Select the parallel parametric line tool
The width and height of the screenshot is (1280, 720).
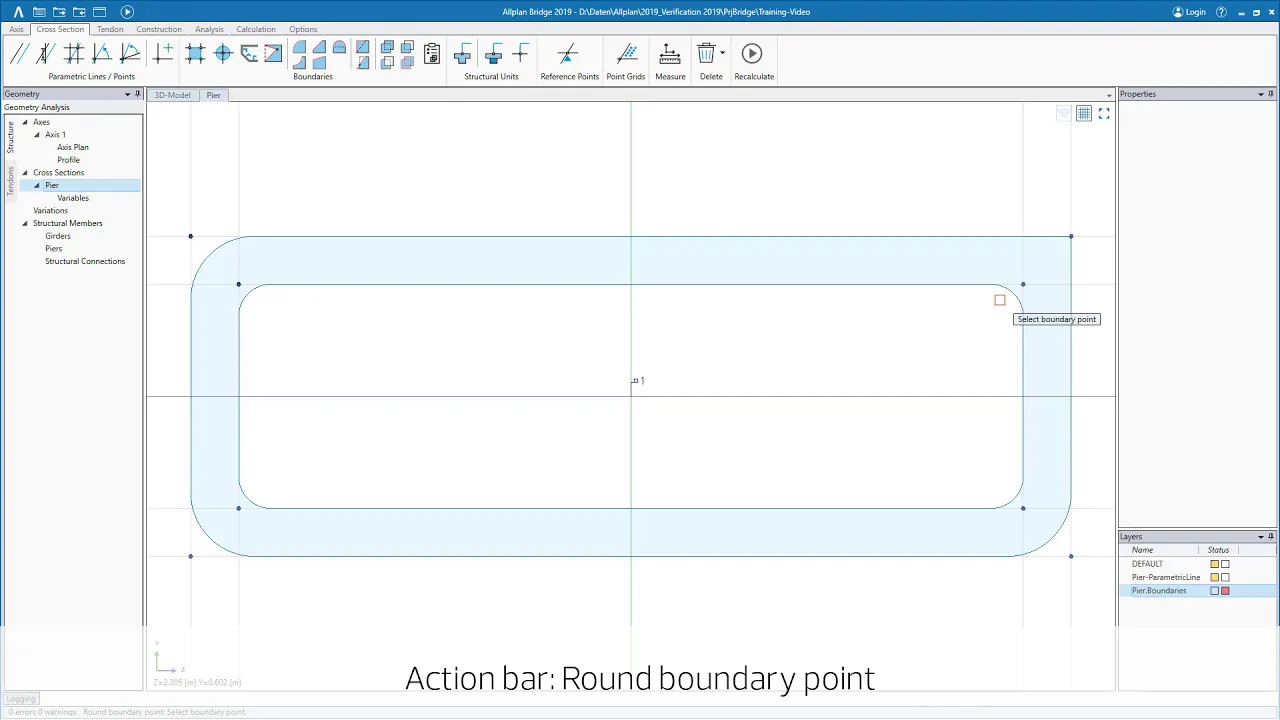19,53
